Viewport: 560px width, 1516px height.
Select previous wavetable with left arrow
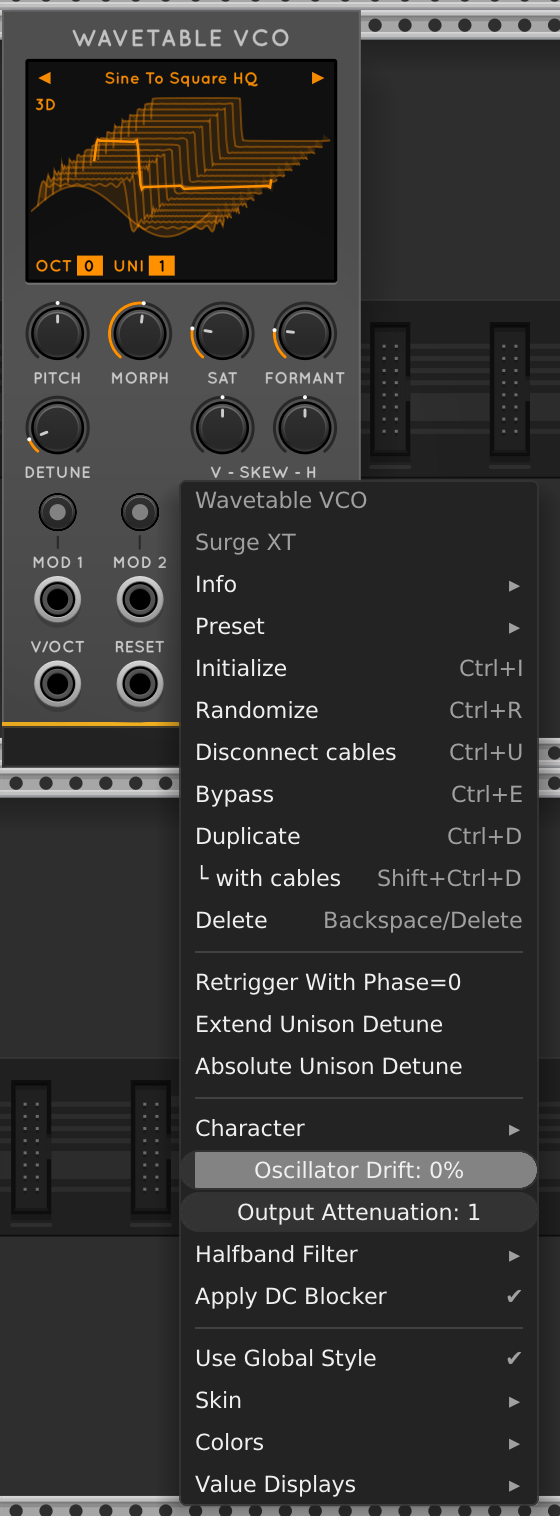pos(45,78)
